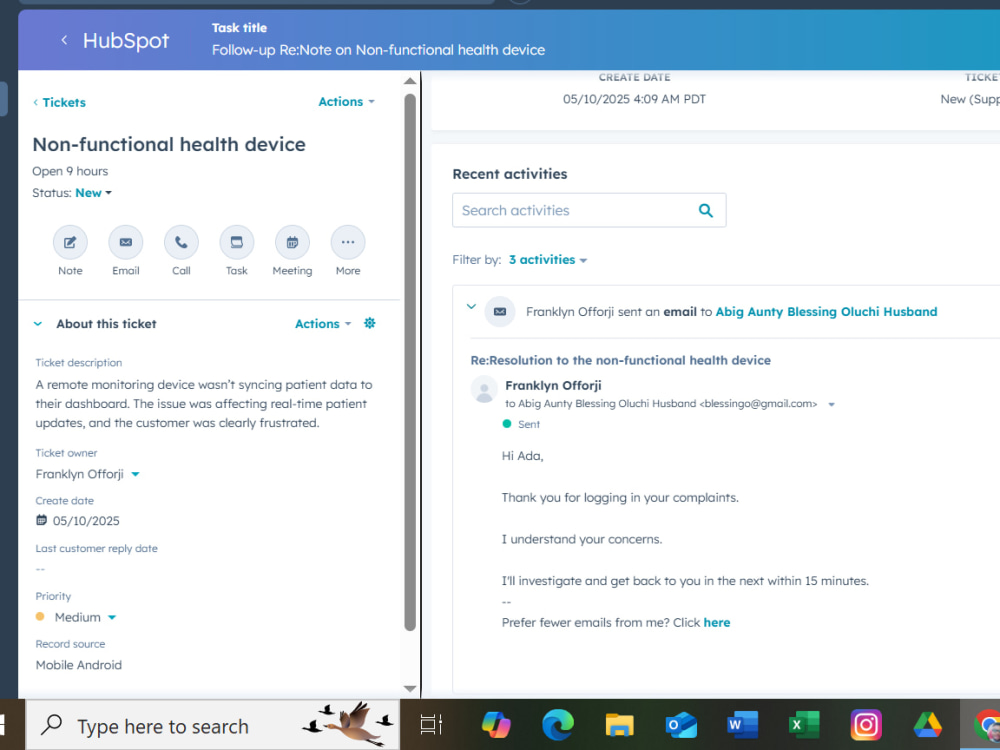Open the Email compose icon

pyautogui.click(x=126, y=242)
